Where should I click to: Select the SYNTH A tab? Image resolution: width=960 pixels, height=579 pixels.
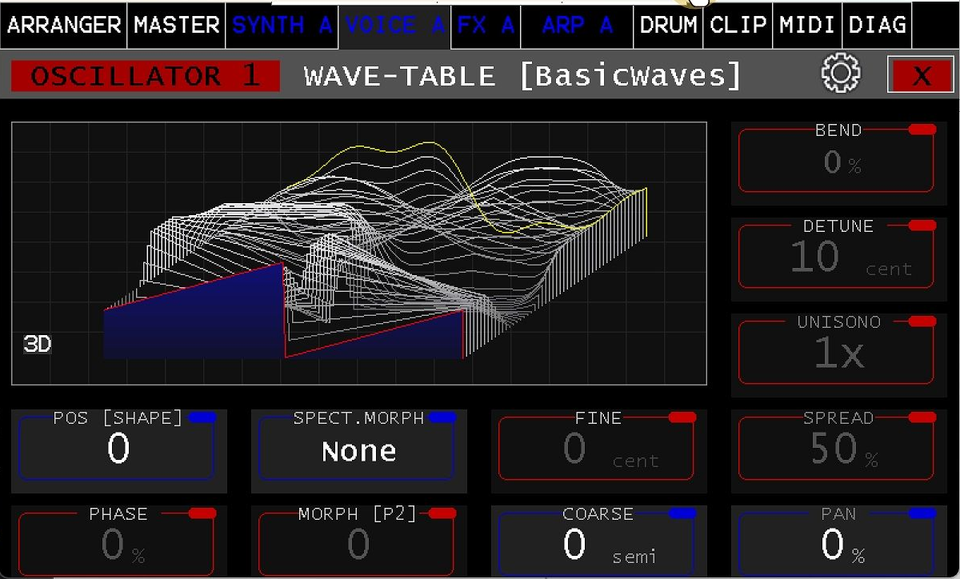(x=282, y=25)
